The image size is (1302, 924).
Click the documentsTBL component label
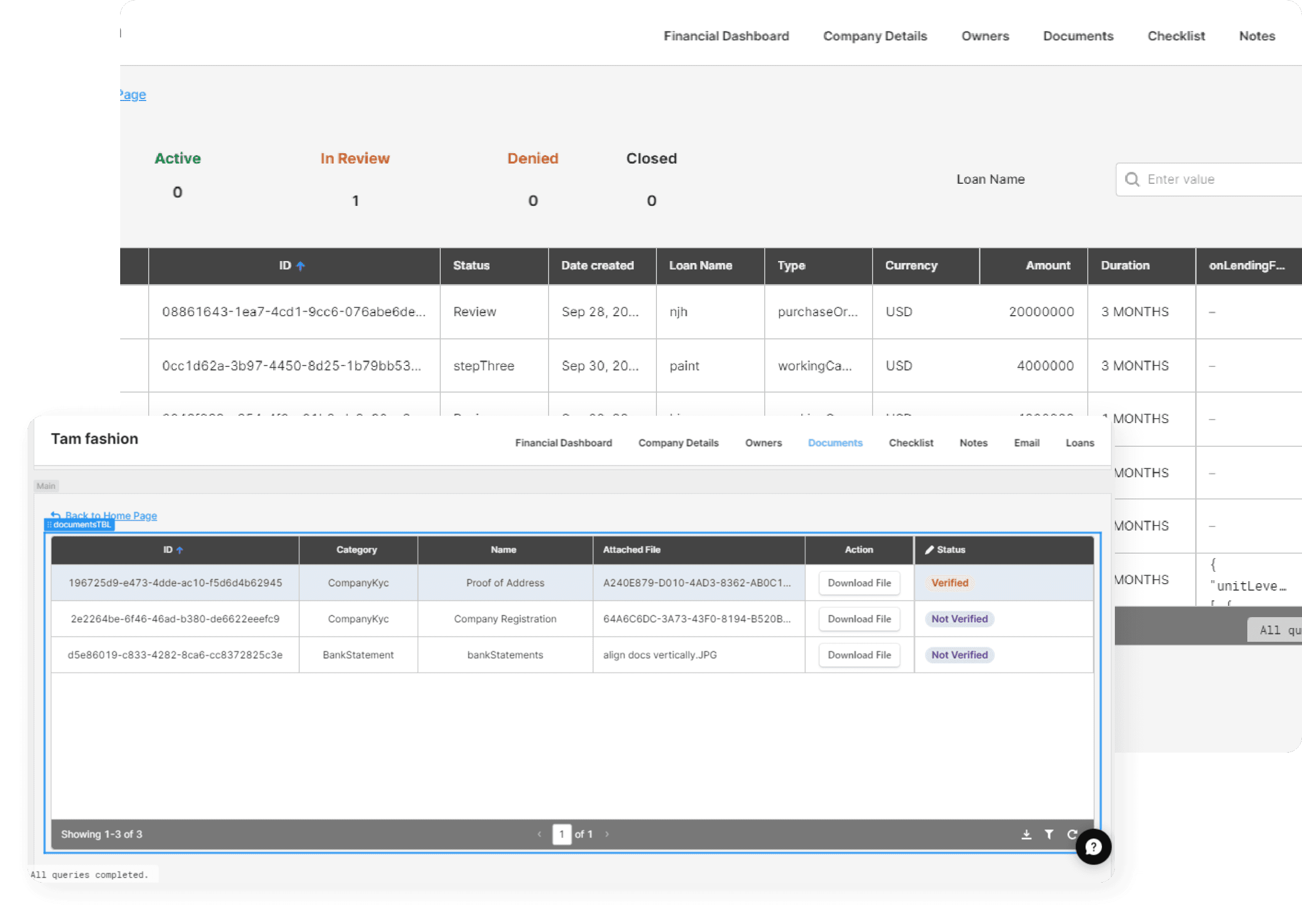coord(80,525)
